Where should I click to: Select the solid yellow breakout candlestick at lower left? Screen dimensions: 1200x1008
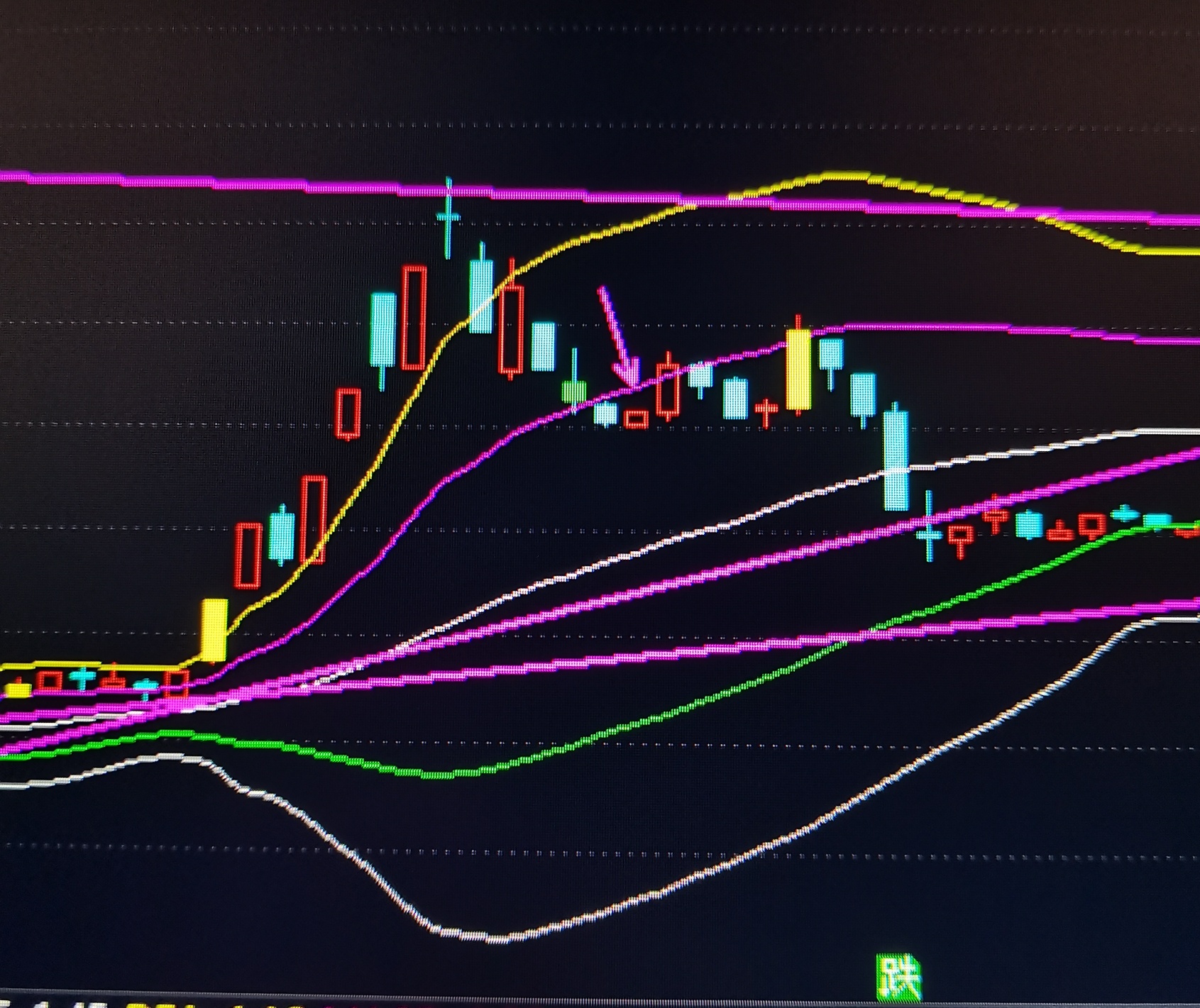pyautogui.click(x=215, y=630)
